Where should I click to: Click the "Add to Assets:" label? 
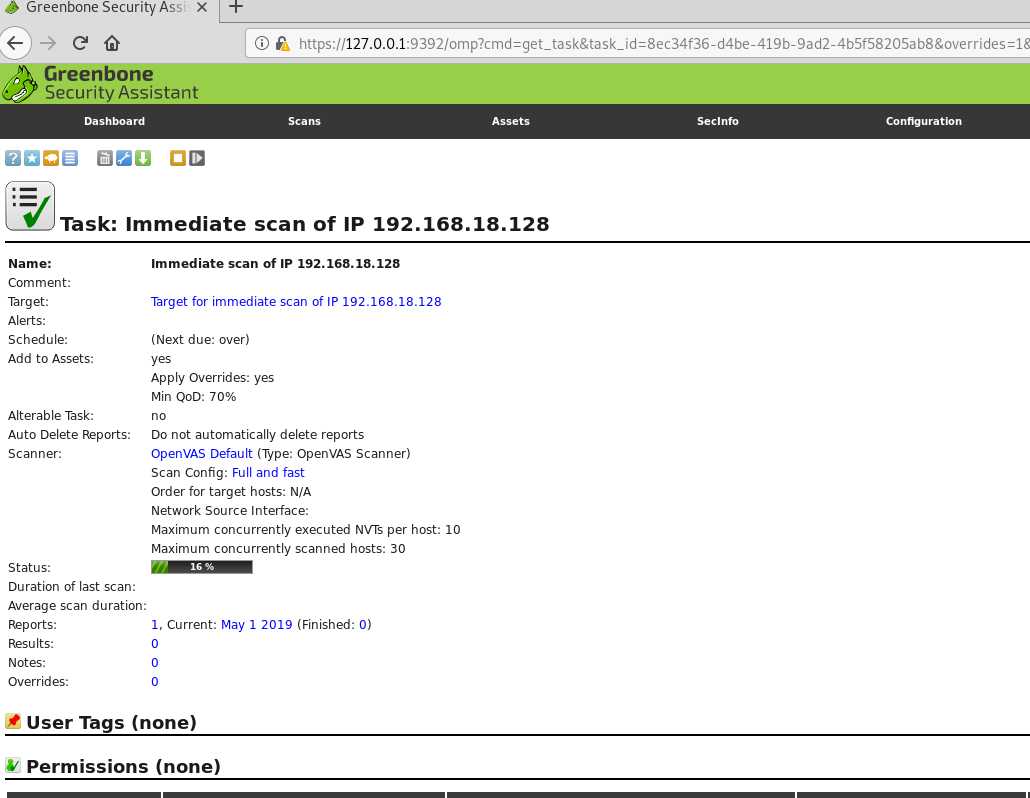(x=51, y=359)
